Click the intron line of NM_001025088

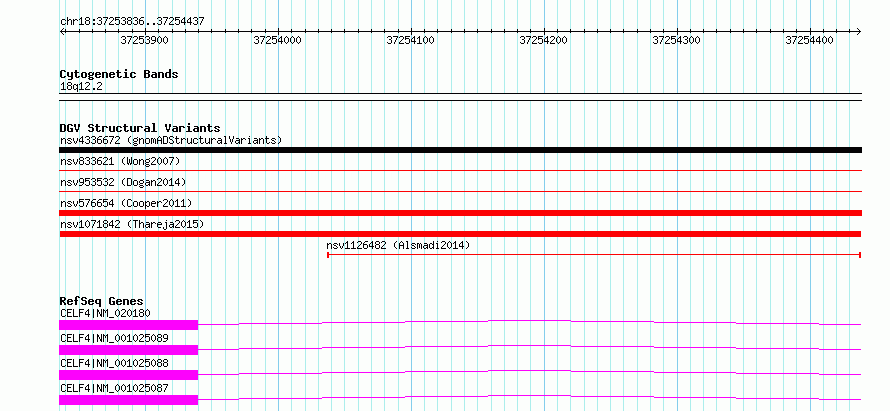click(530, 371)
